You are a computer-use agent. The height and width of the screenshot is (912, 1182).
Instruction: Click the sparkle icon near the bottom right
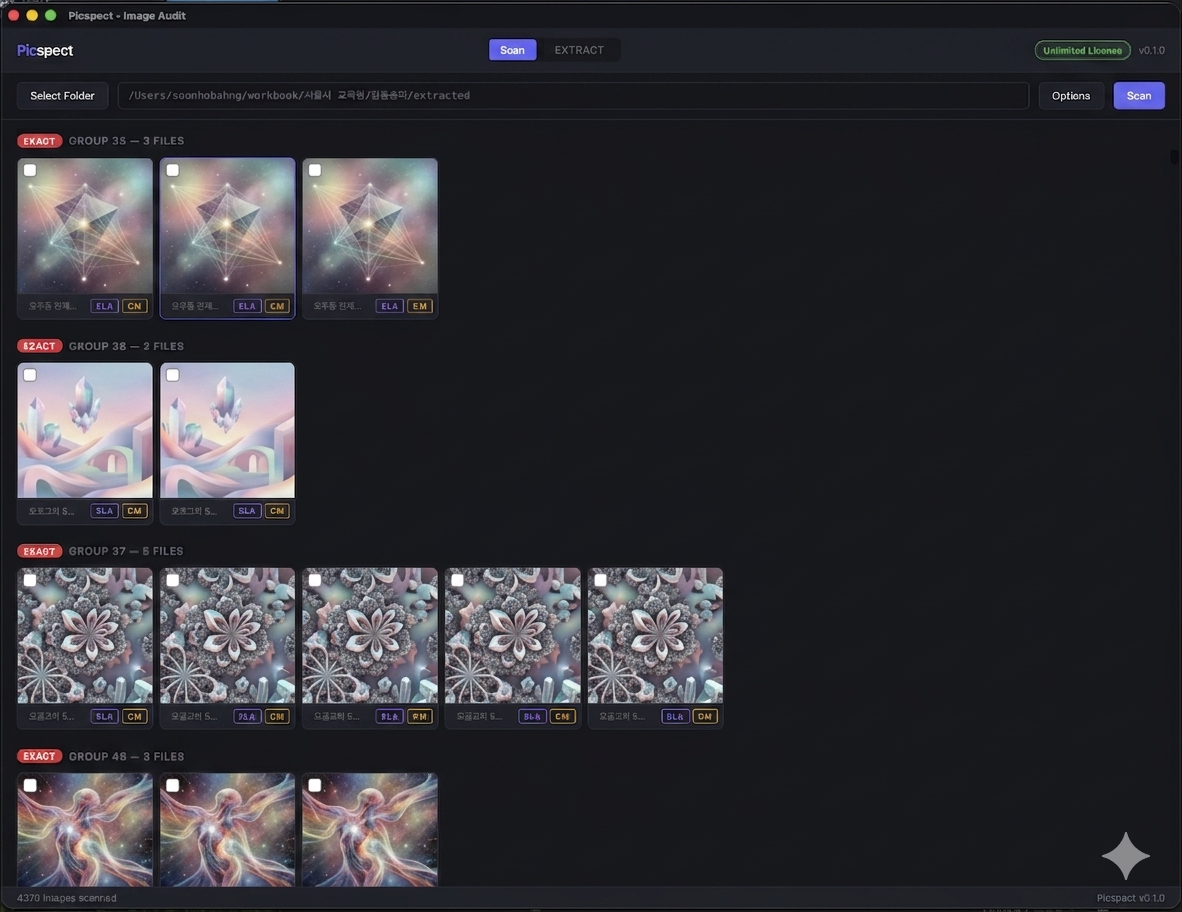[x=1125, y=855]
